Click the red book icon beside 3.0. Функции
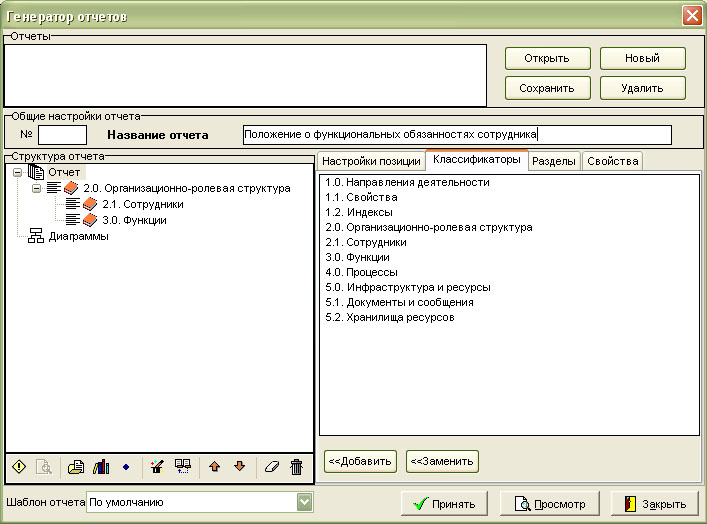Screen dimensions: 707x524 point(90,220)
